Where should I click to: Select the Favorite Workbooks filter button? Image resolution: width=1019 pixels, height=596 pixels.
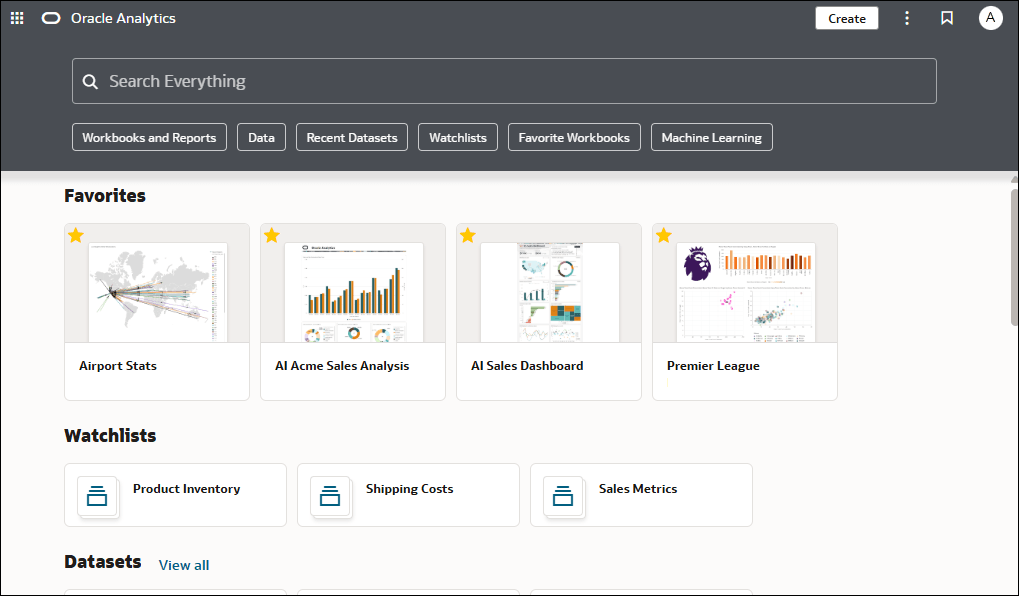point(574,137)
